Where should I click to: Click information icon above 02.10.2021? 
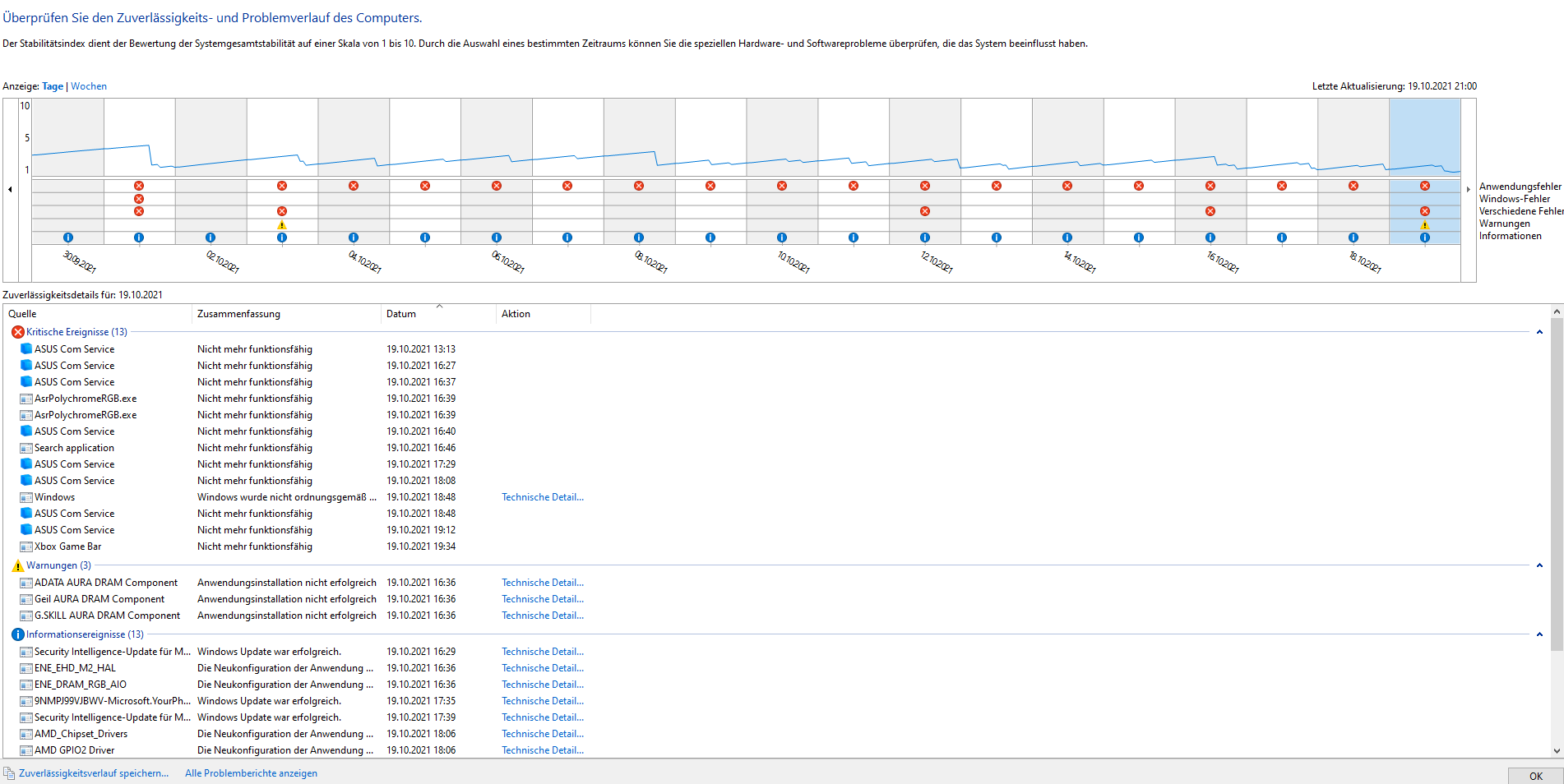point(211,238)
